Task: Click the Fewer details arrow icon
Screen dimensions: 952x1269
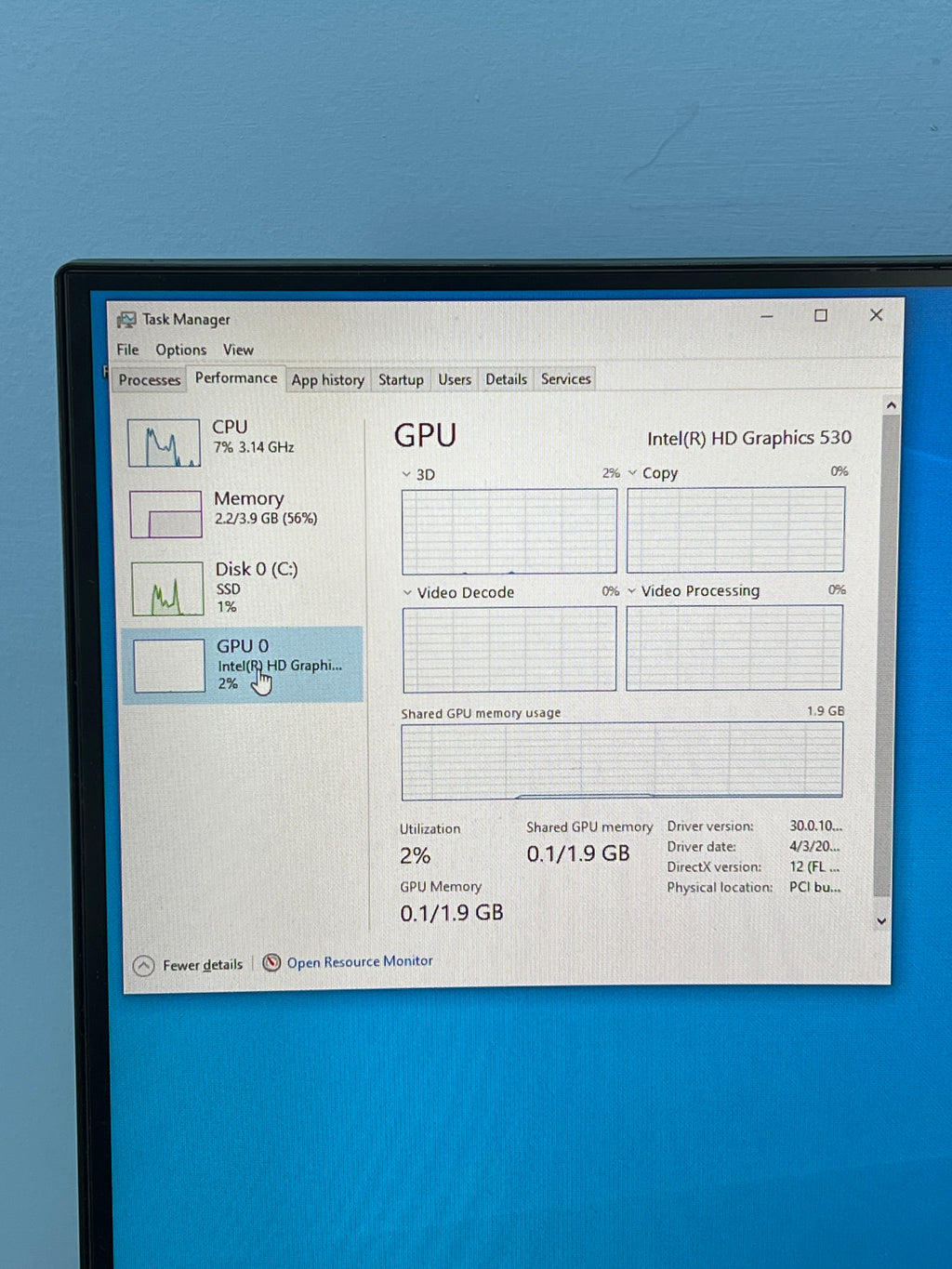Action: pos(143,966)
